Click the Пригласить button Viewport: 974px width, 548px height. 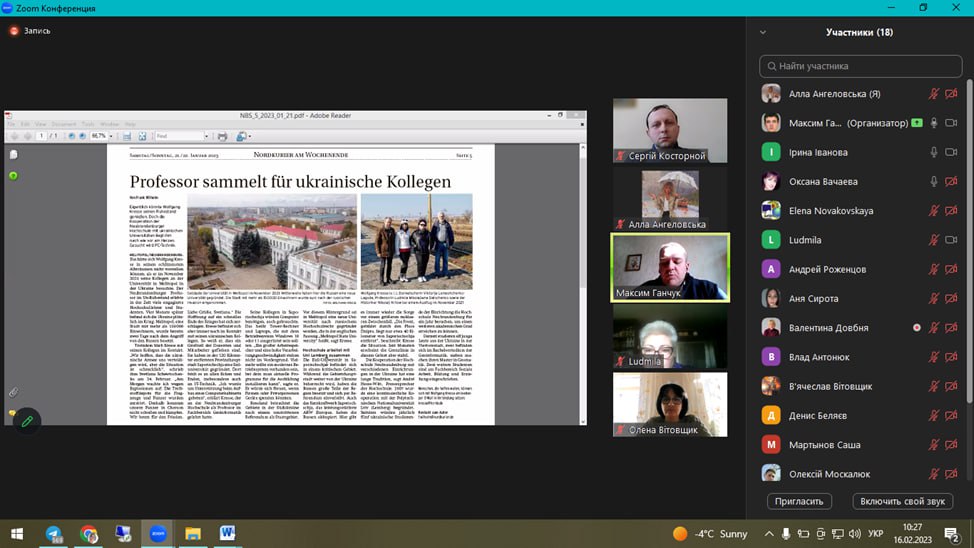click(799, 501)
